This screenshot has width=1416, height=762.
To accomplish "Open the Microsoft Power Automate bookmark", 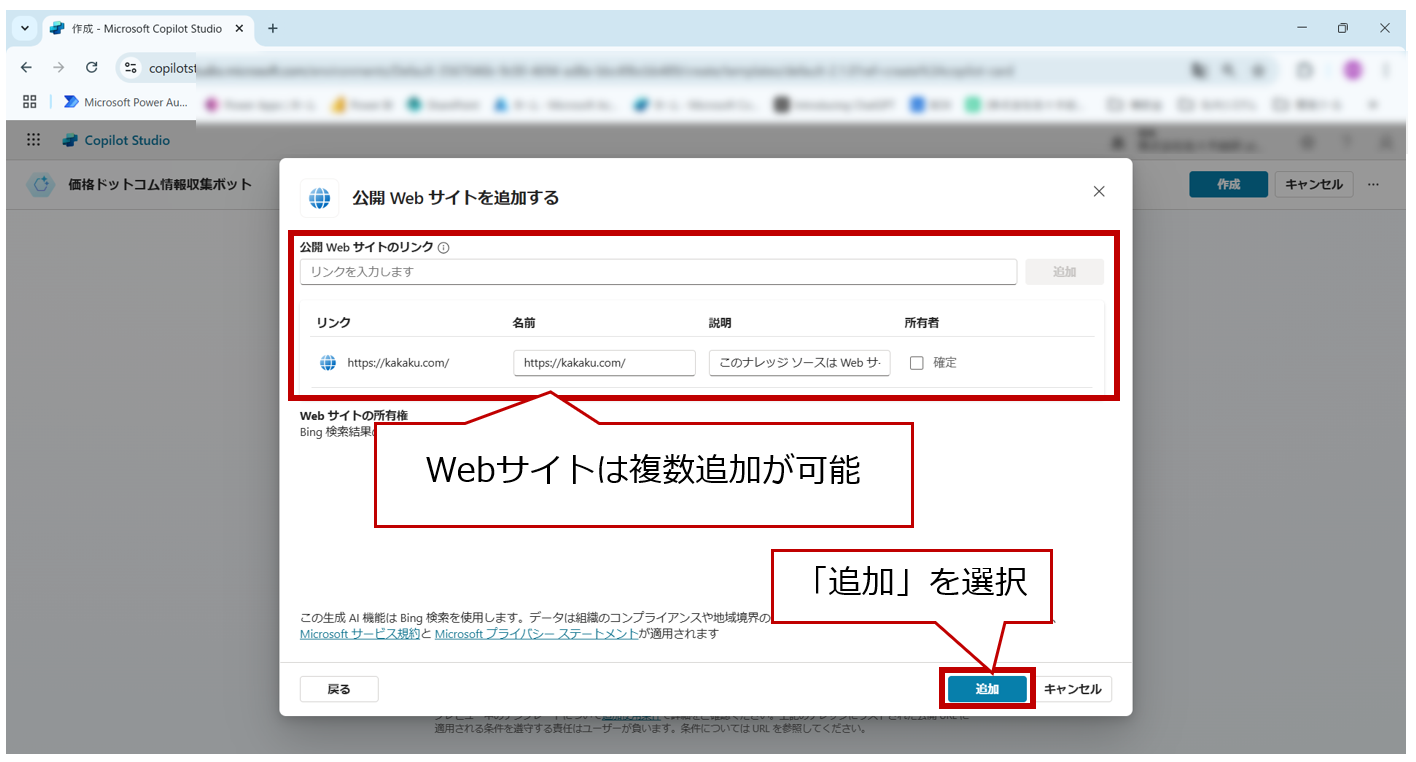I will click(x=125, y=102).
